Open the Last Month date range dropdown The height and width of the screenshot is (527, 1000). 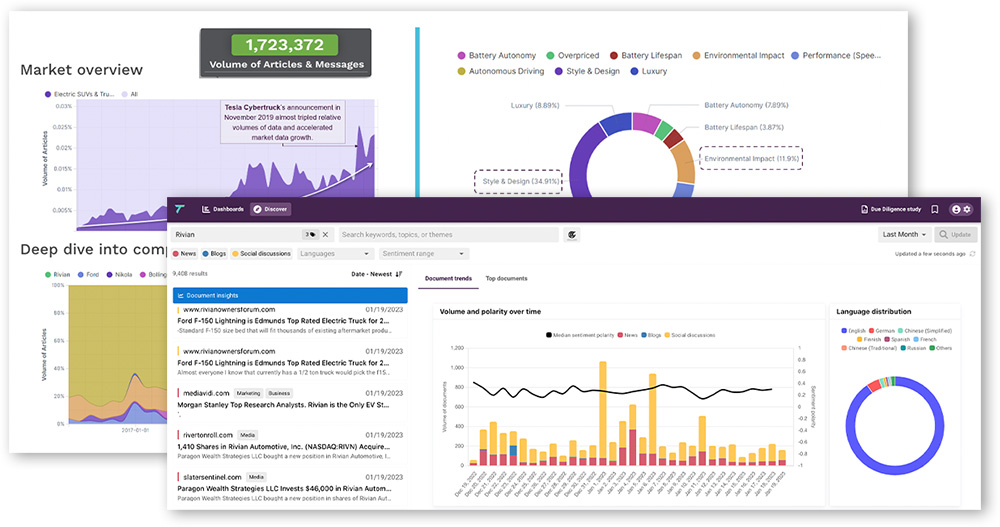click(x=904, y=234)
